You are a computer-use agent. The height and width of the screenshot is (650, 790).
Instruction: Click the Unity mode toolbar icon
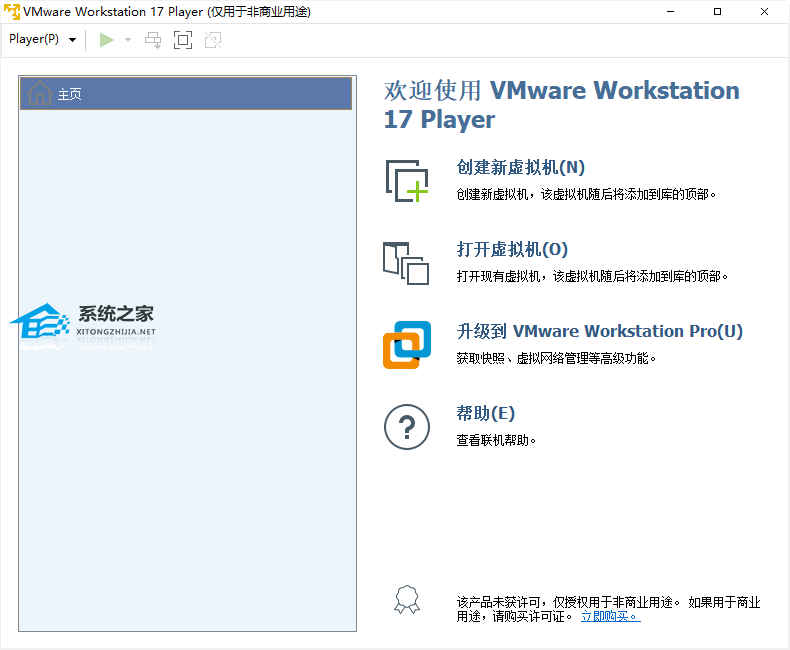pos(213,40)
